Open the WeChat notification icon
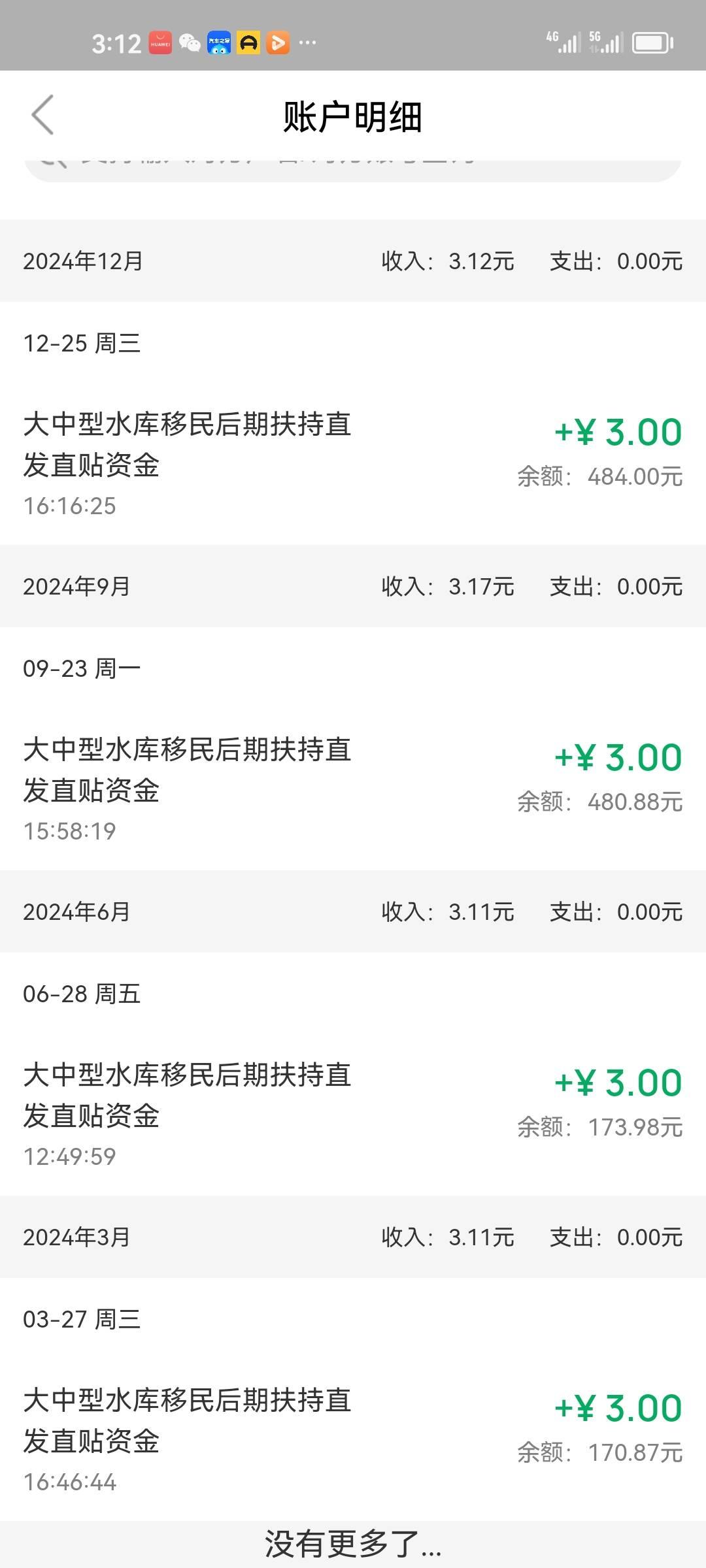The height and width of the screenshot is (1568, 706). tap(190, 43)
